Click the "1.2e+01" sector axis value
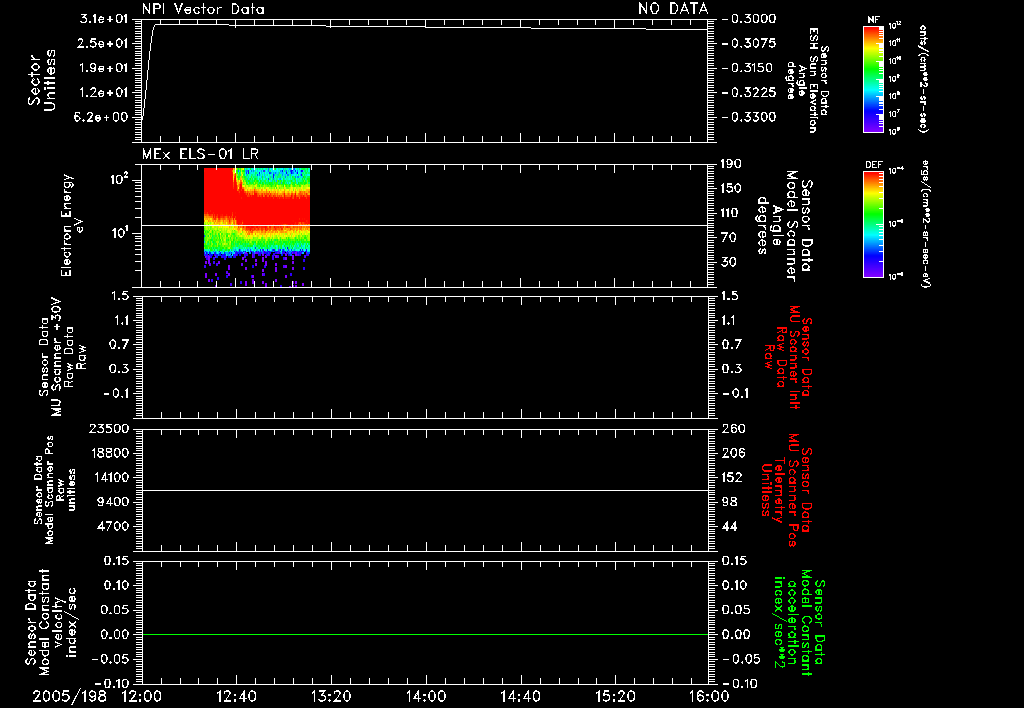The image size is (1024, 708). click(103, 93)
